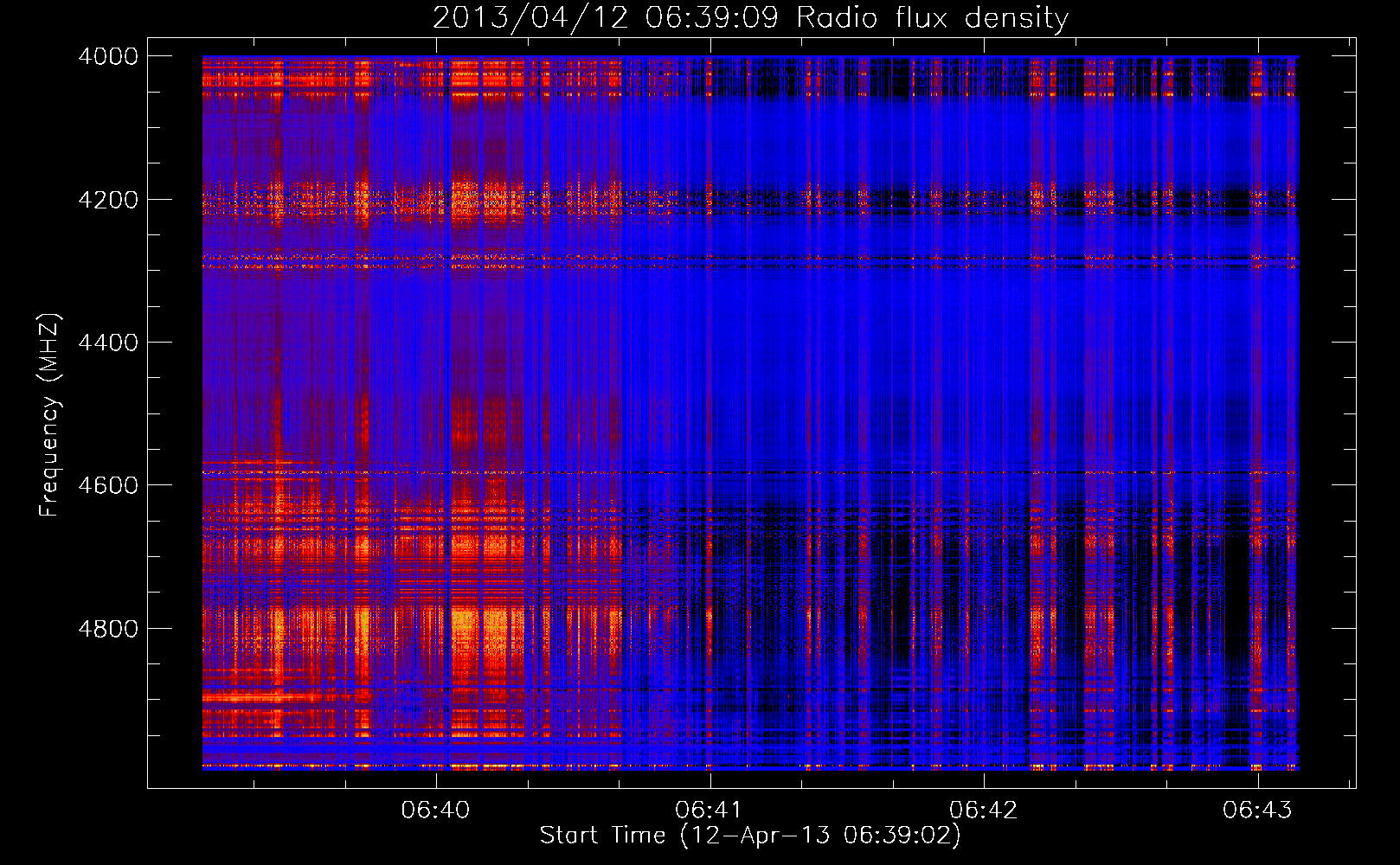Image resolution: width=1400 pixels, height=865 pixels.
Task: Click the 4200 frequency tick label
Action: 108,200
